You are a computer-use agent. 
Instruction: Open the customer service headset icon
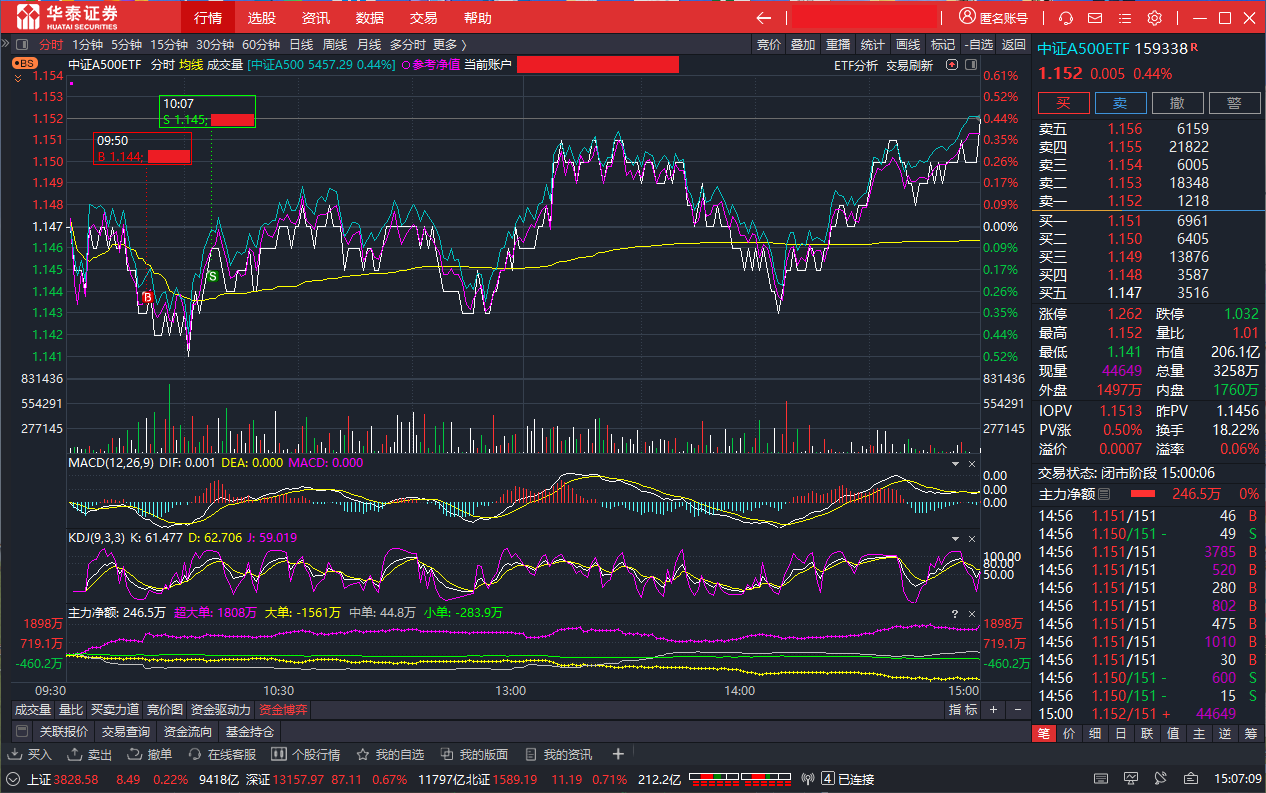tap(1067, 18)
